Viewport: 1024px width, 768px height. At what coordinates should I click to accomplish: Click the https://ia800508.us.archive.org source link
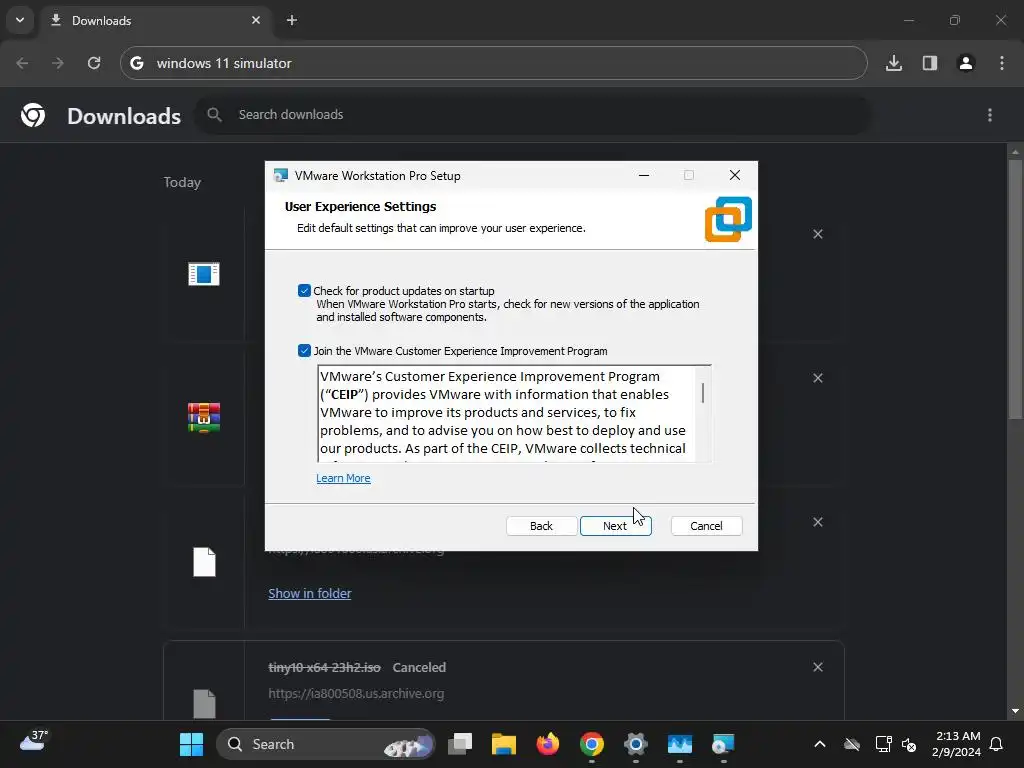click(356, 694)
